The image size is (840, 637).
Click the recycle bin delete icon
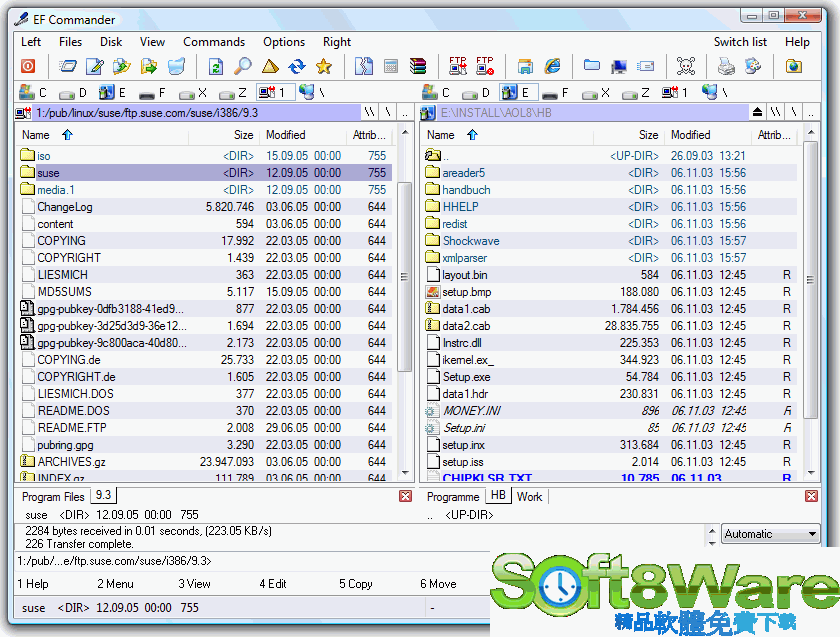pos(176,66)
